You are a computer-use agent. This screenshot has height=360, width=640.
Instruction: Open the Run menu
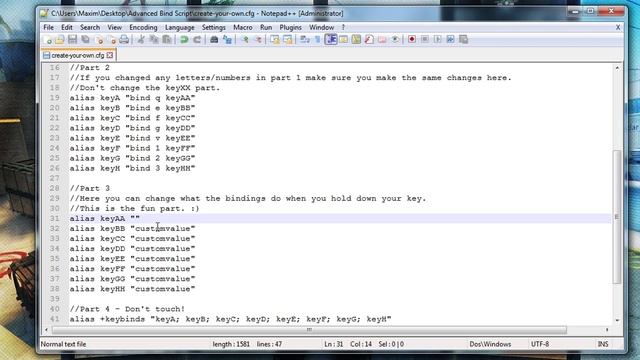click(266, 27)
